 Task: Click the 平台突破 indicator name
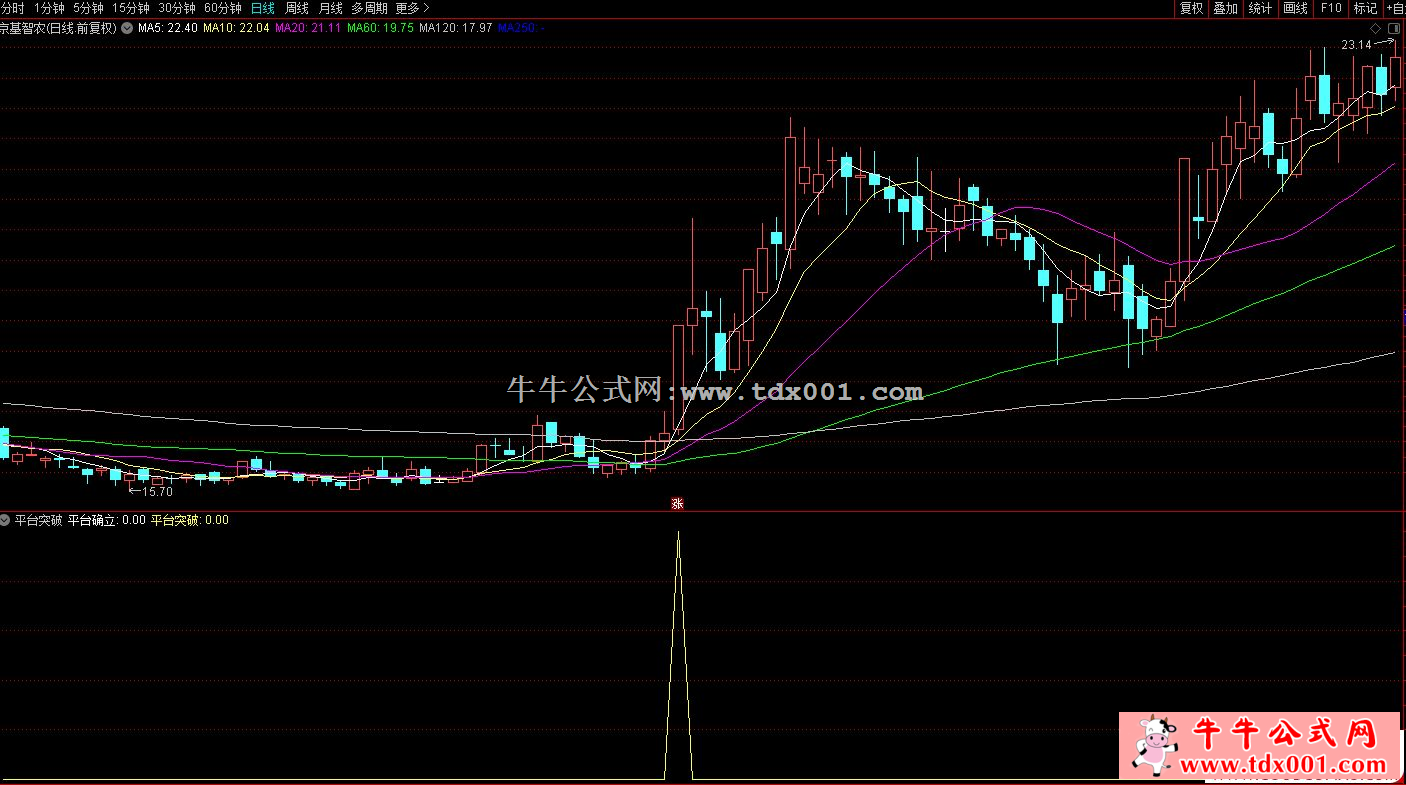39,520
